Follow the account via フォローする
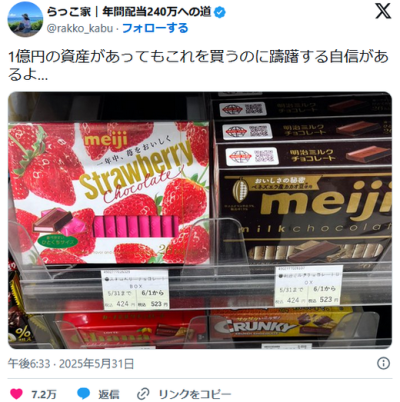Screen dimensions: 400x402 (x=155, y=28)
